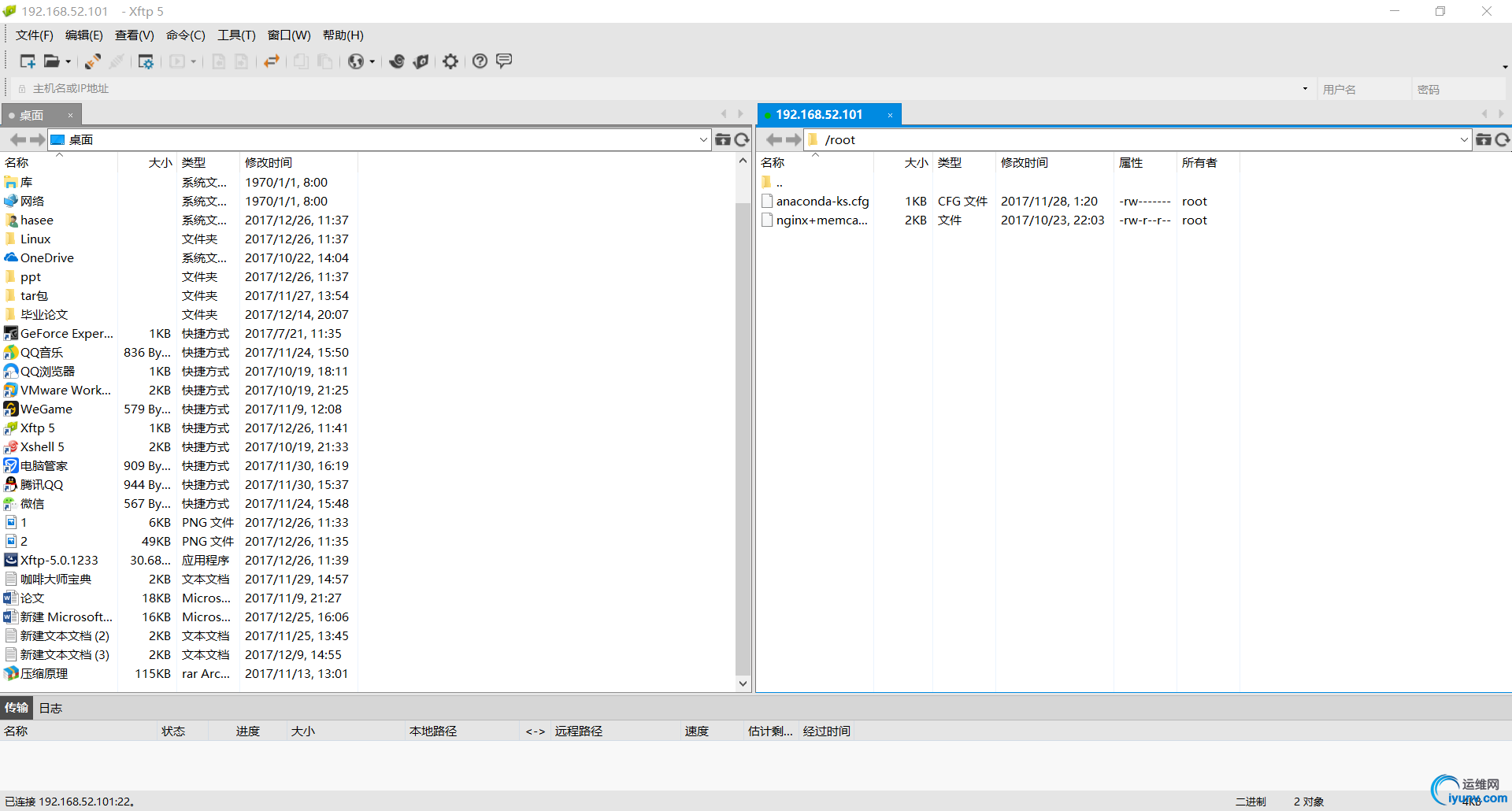Open the 查看(V) menu
This screenshot has width=1512, height=811.
point(135,35)
